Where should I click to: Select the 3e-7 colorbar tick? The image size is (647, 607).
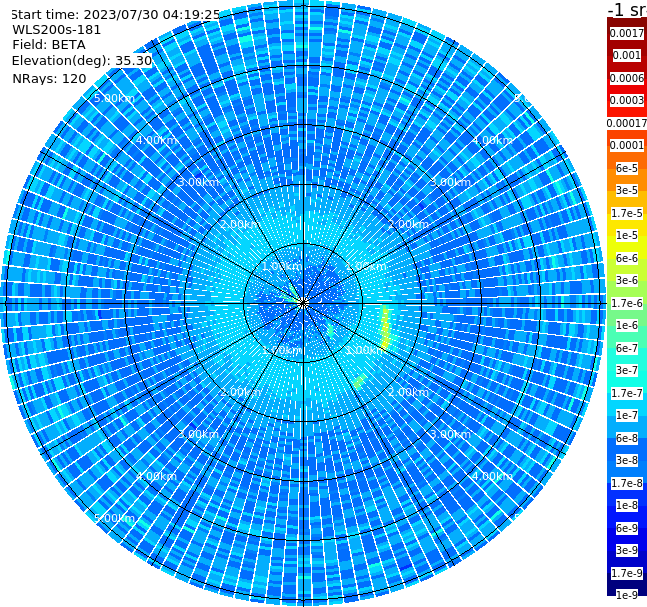tap(627, 370)
